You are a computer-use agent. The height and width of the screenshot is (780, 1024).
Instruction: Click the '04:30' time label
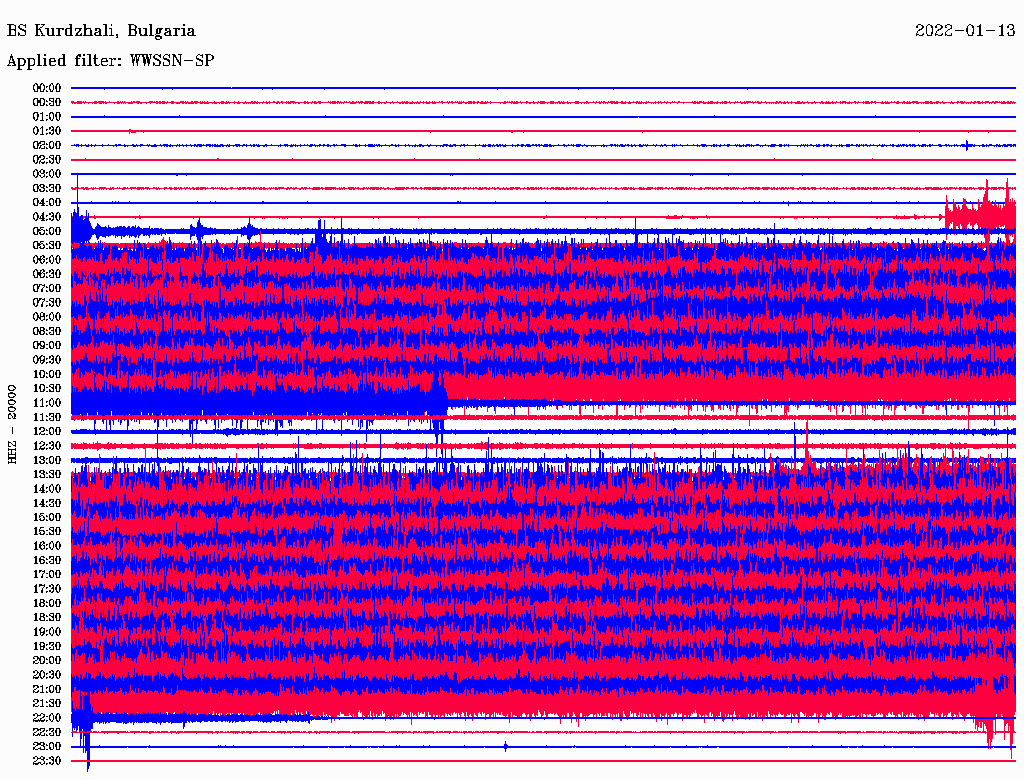pos(46,217)
